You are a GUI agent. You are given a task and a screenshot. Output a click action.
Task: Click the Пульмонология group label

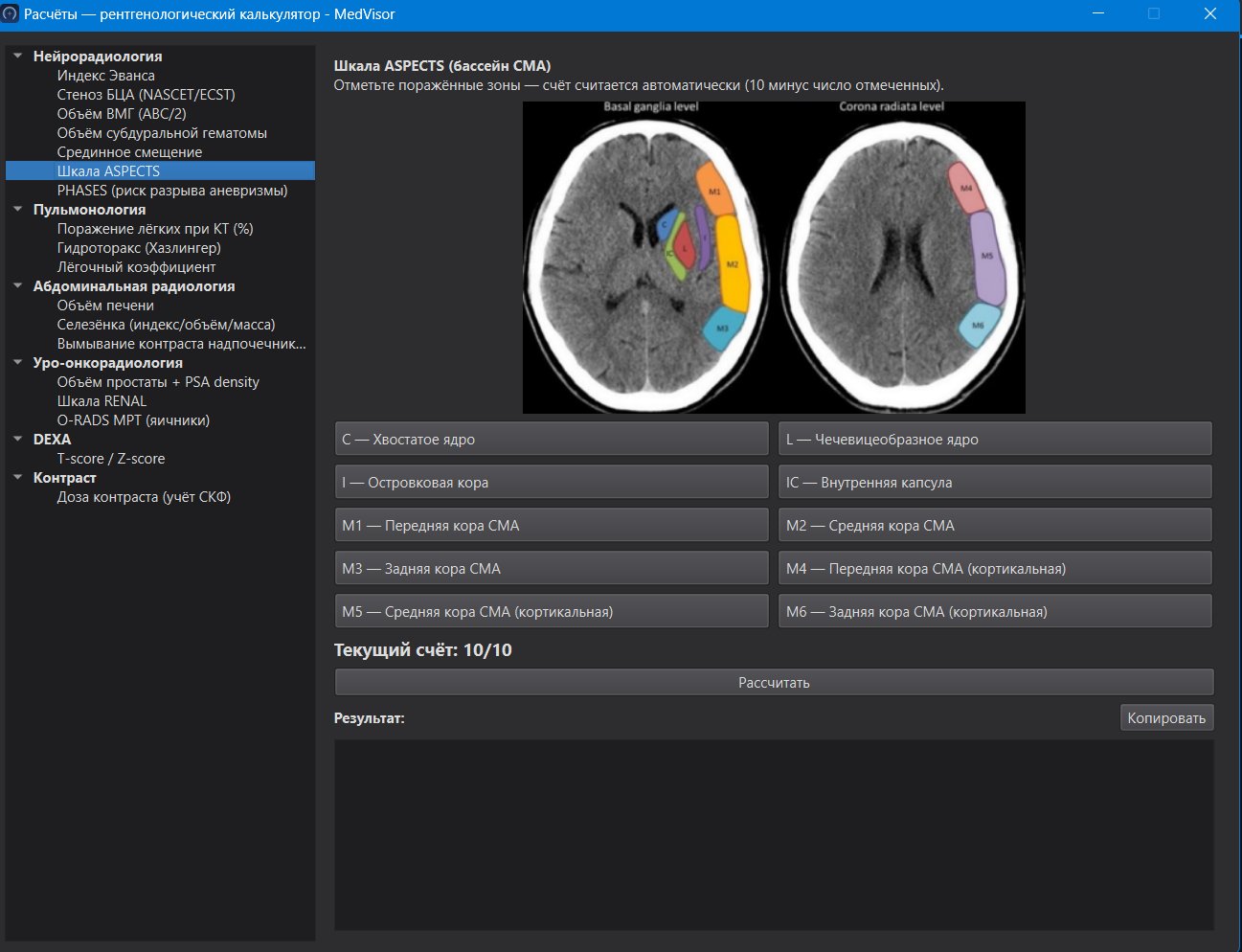click(89, 210)
